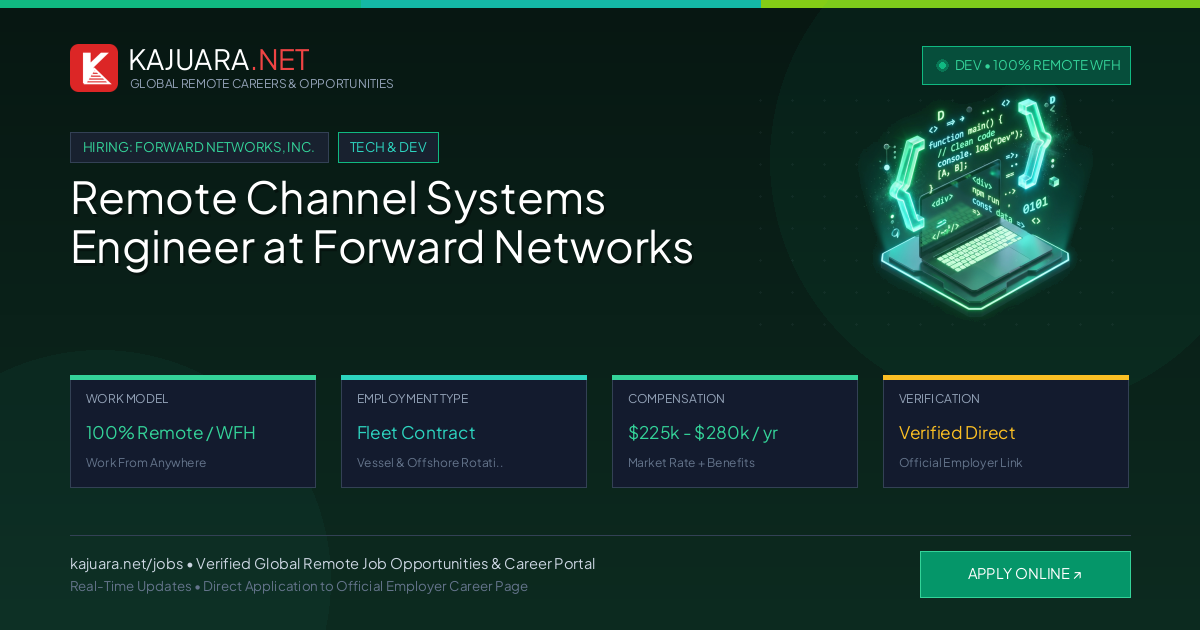Open the KAJUARA.NET site title
This screenshot has width=1200, height=630.
[x=219, y=60]
